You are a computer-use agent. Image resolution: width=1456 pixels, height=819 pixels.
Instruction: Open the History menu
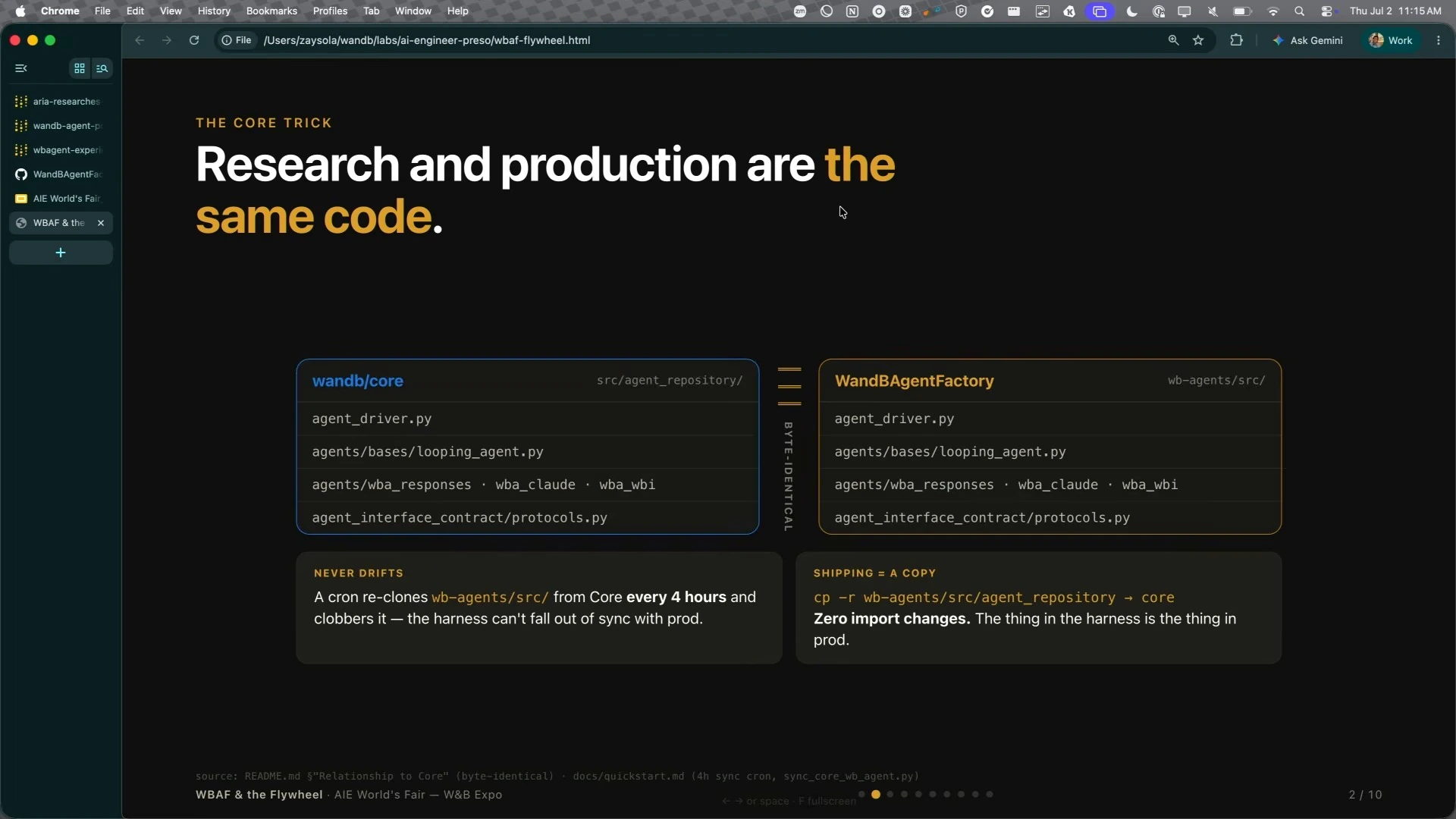pos(214,11)
